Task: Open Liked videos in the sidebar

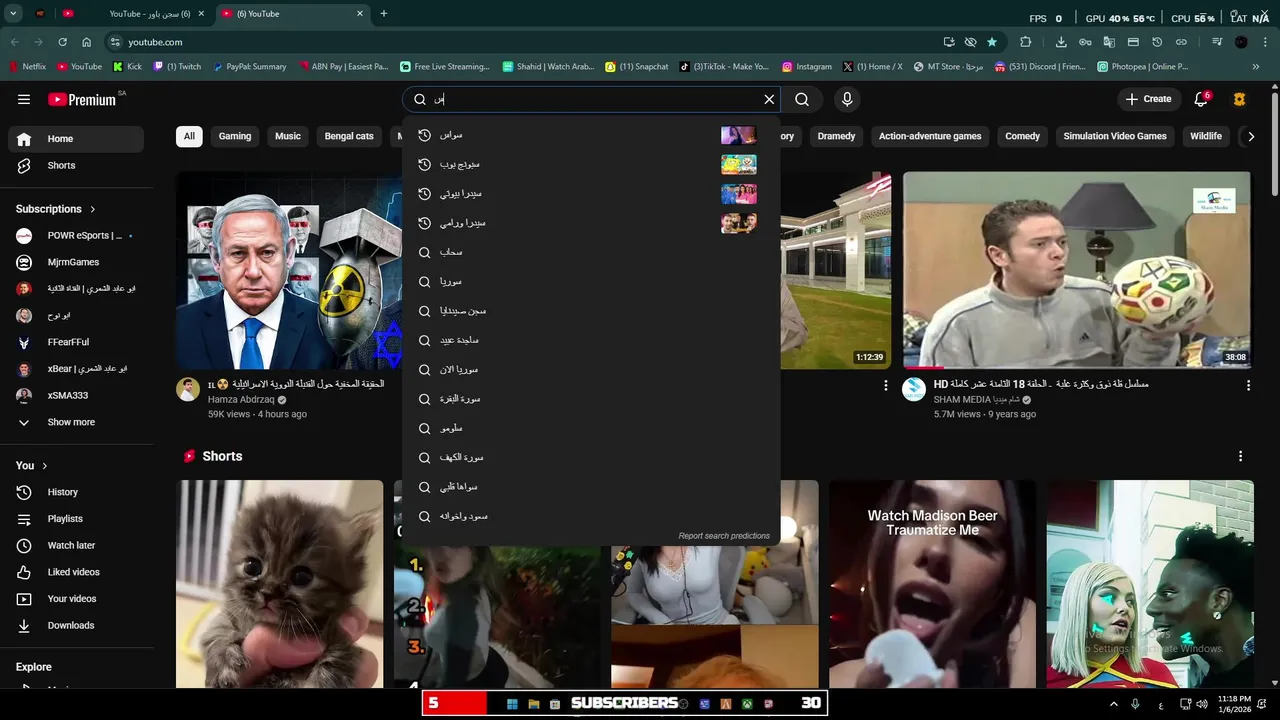Action: (x=76, y=572)
